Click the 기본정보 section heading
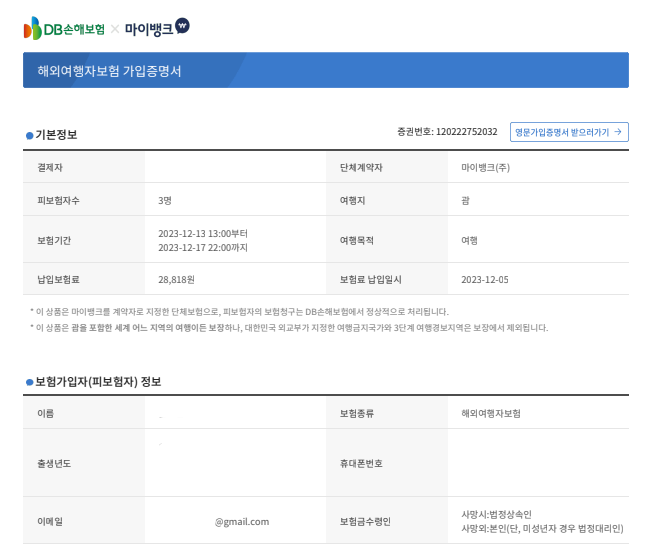The height and width of the screenshot is (560, 655). pyautogui.click(x=56, y=135)
